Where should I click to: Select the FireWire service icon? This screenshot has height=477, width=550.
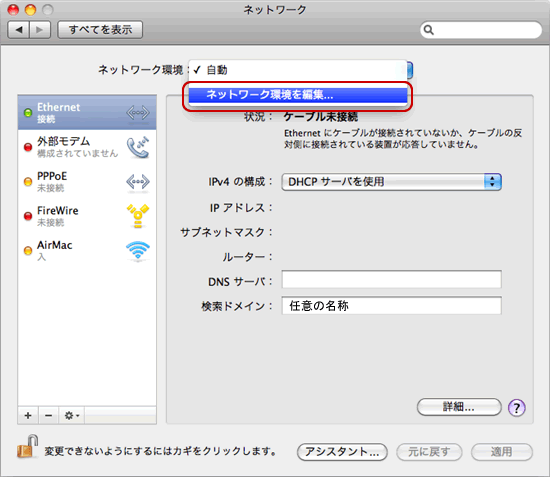[x=138, y=216]
